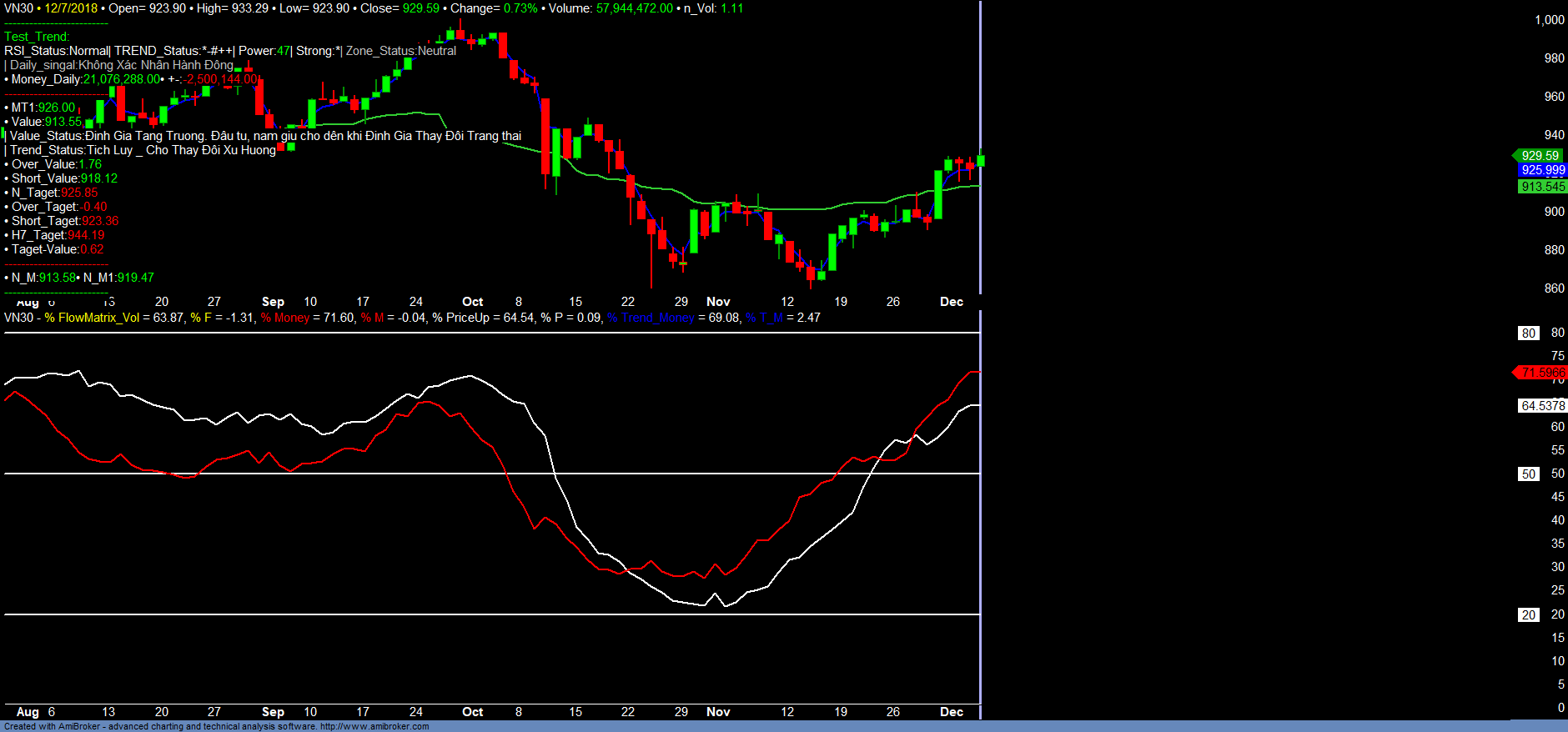Screen dimensions: 1568x732
Task: Click the blue 925.999 price tag
Action: coord(1542,170)
